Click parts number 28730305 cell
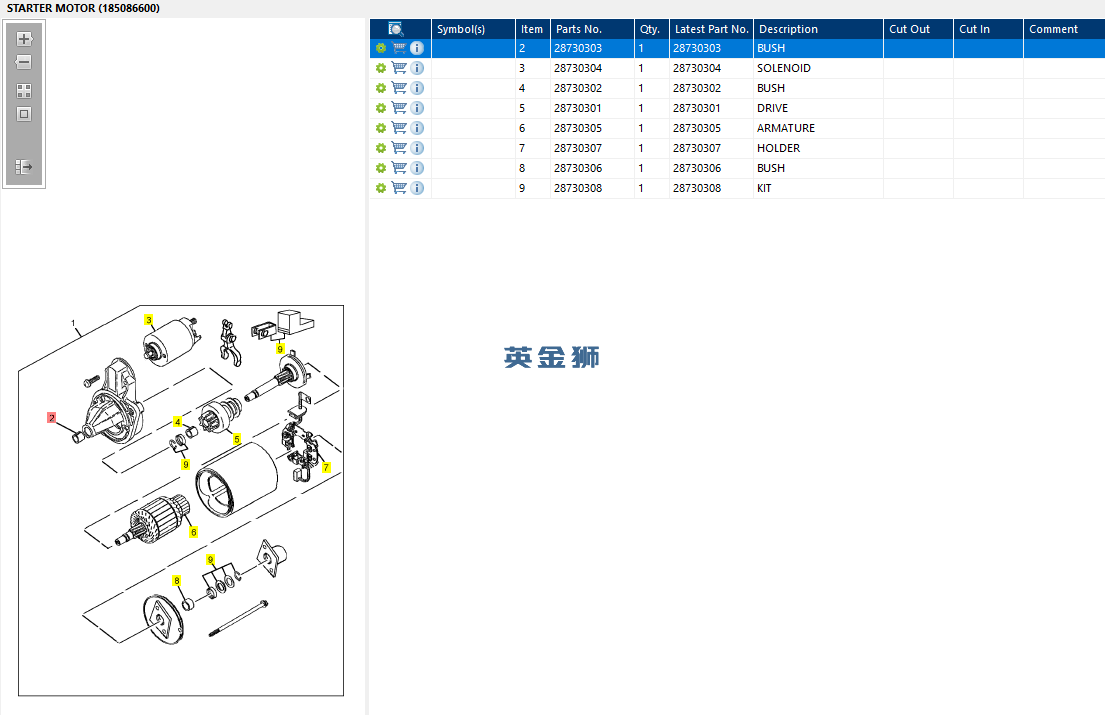 (592, 128)
